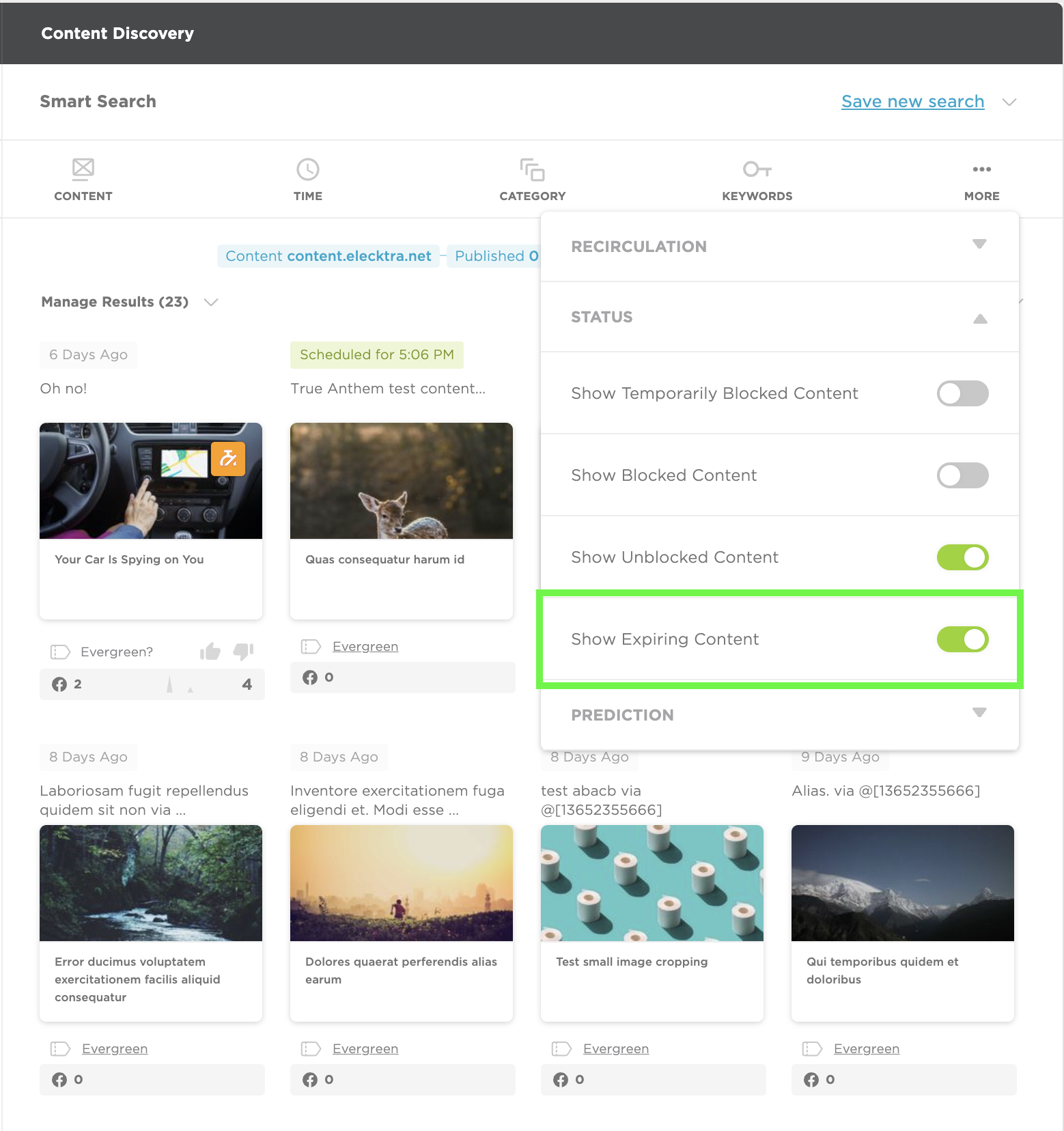Click Evergreen link under Qui temporibus card
The height and width of the screenshot is (1131, 1064).
[867, 1048]
